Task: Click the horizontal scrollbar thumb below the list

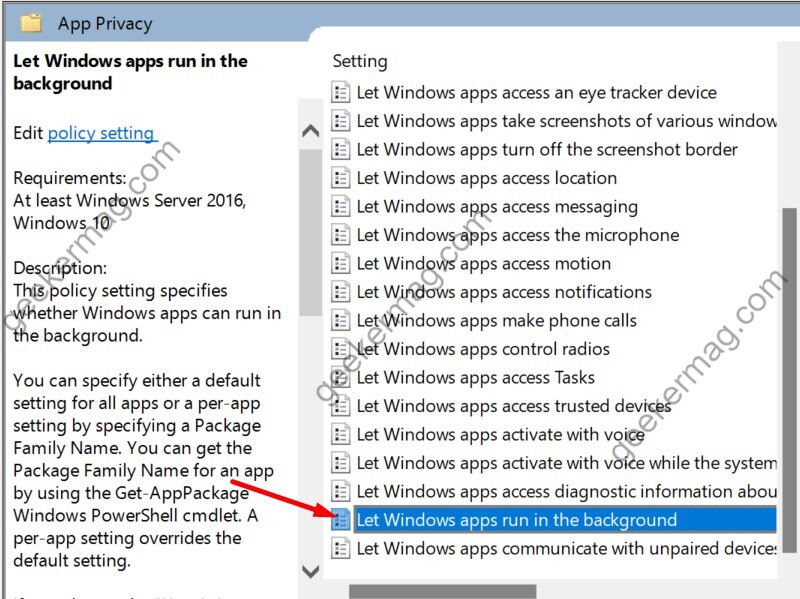Action: 443,592
